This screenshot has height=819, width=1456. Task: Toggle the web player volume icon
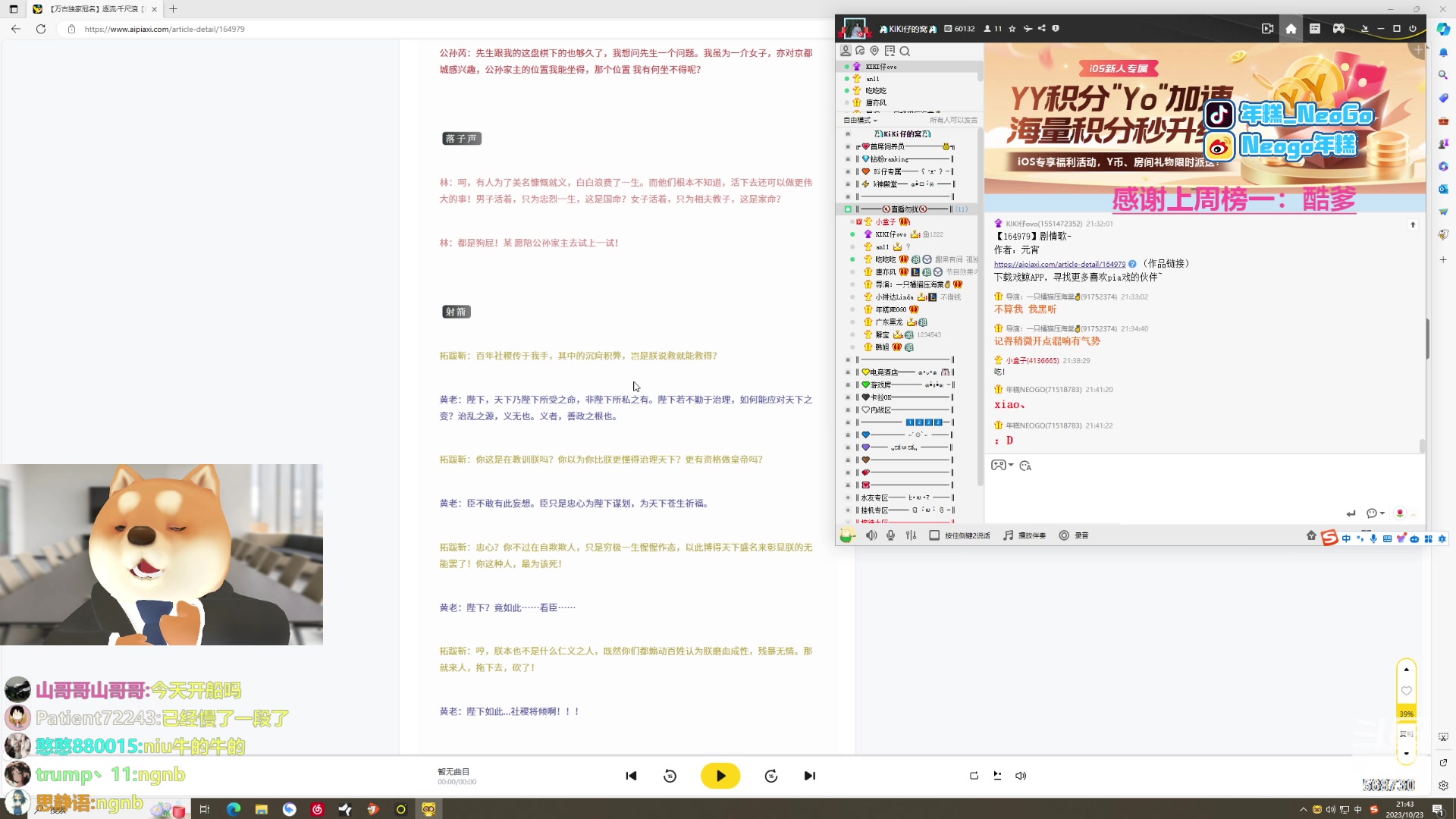pyautogui.click(x=1021, y=776)
